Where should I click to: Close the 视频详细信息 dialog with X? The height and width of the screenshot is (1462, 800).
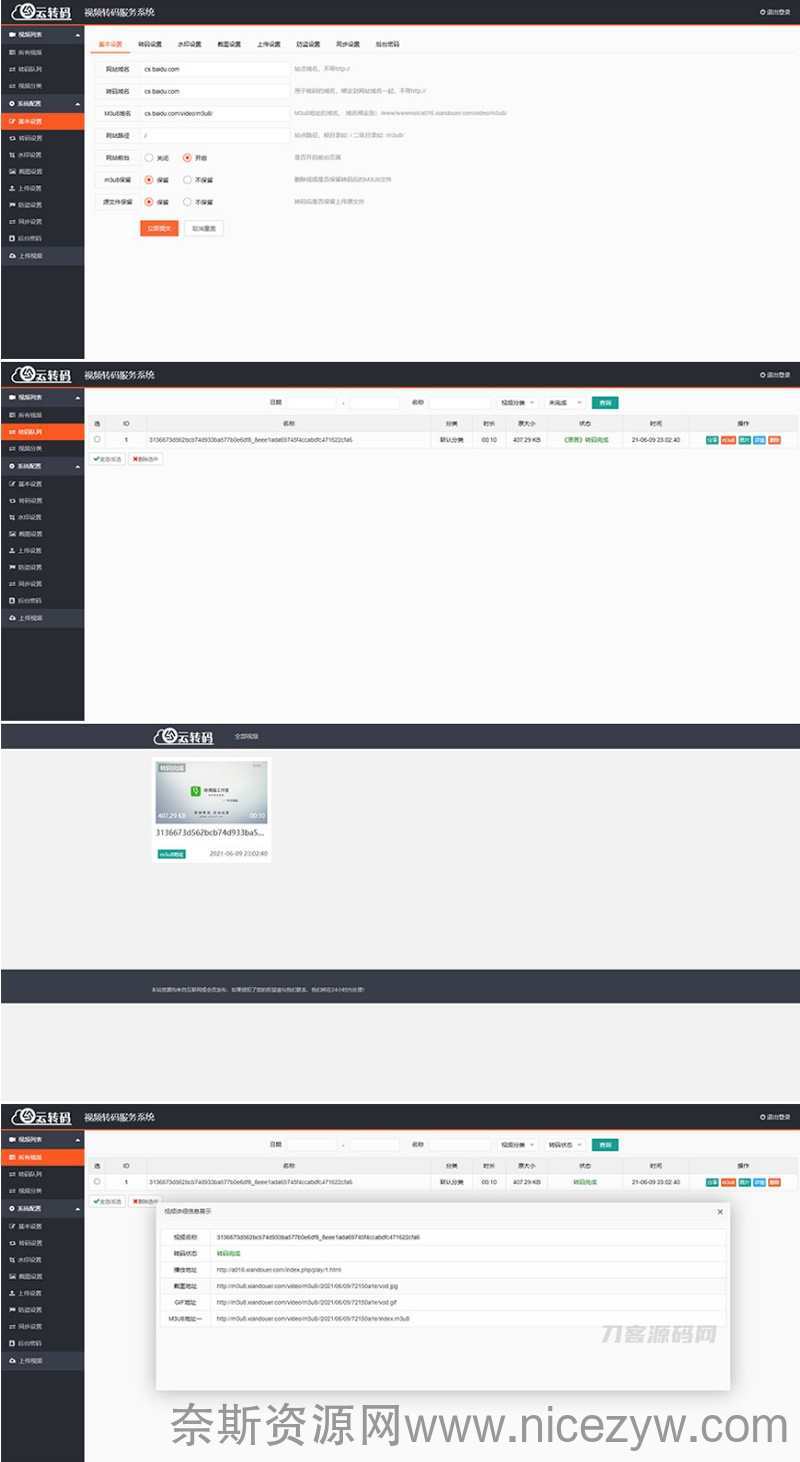(x=720, y=1212)
